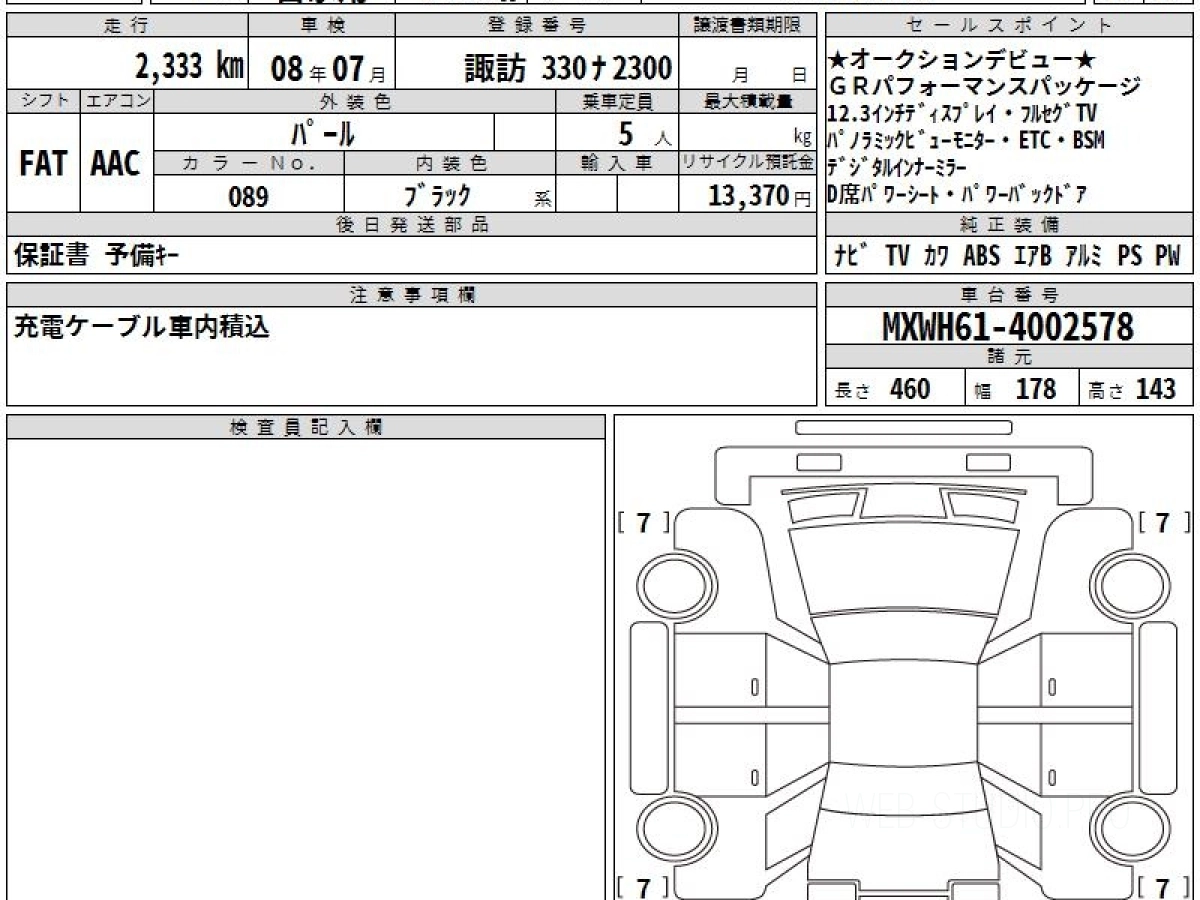Click the 乗車定員 header
The width and height of the screenshot is (1200, 900).
(x=618, y=101)
